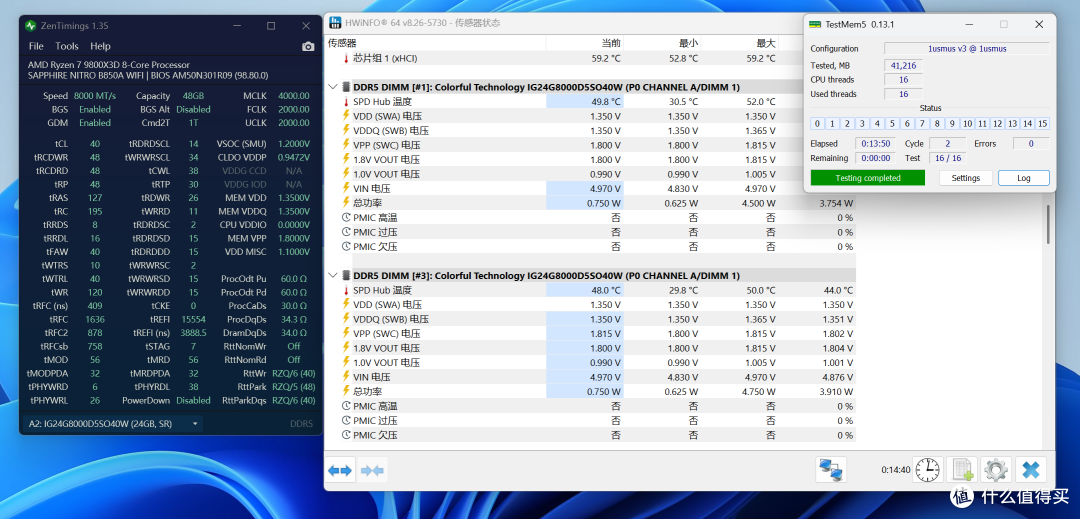This screenshot has height=519, width=1080.
Task: Click the TestMem5 app icon in its title bar
Action: click(x=815, y=24)
